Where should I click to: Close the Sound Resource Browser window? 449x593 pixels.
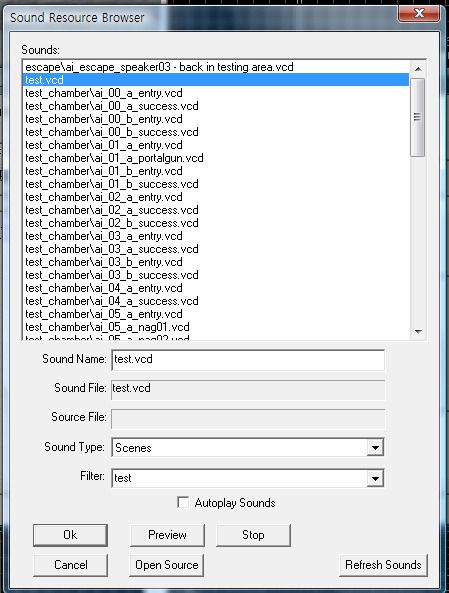coord(419,13)
